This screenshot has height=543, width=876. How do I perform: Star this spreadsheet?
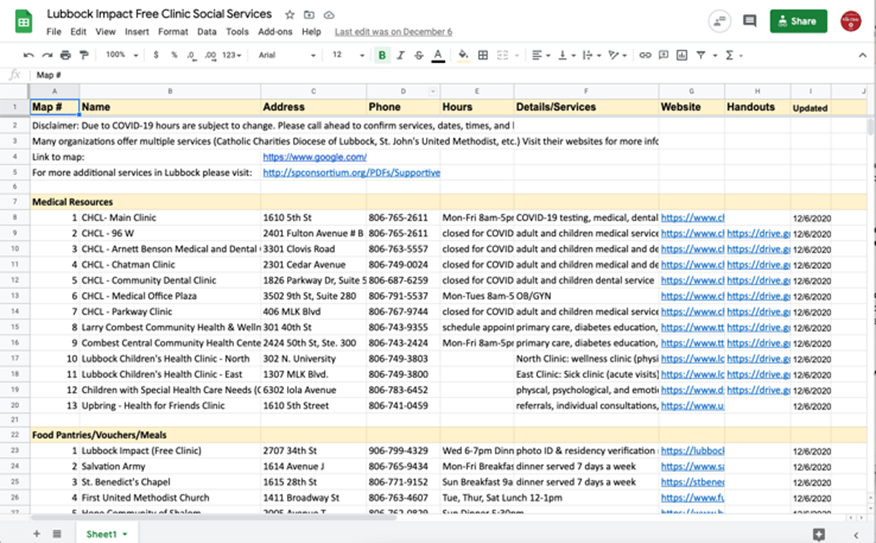[x=290, y=15]
